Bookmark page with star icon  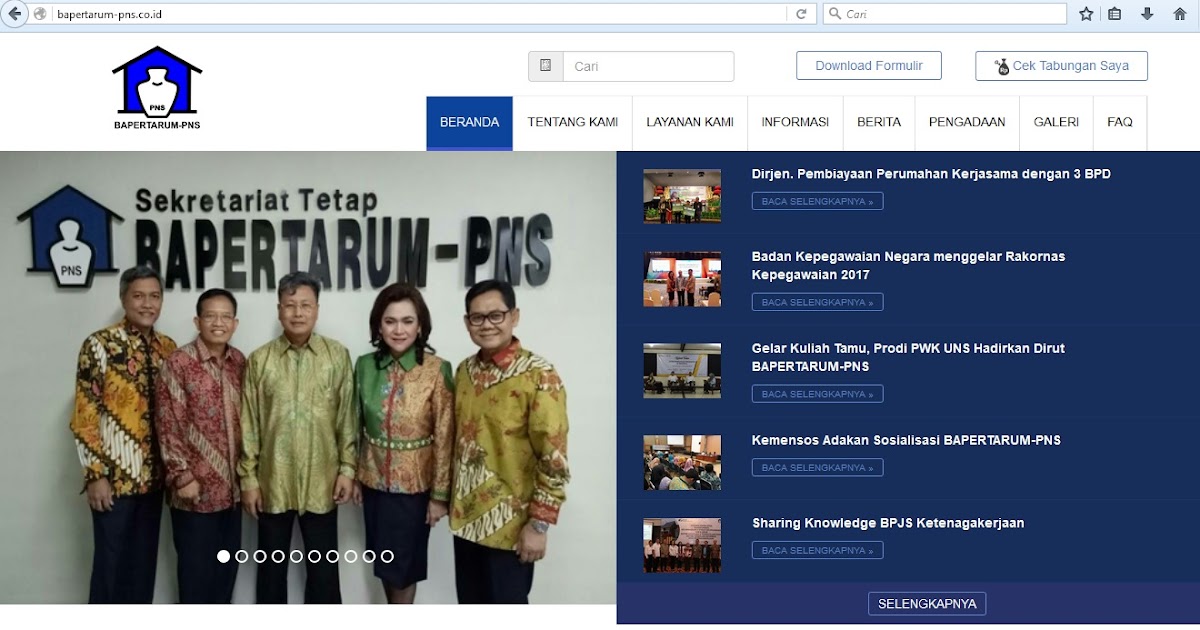tap(1086, 14)
